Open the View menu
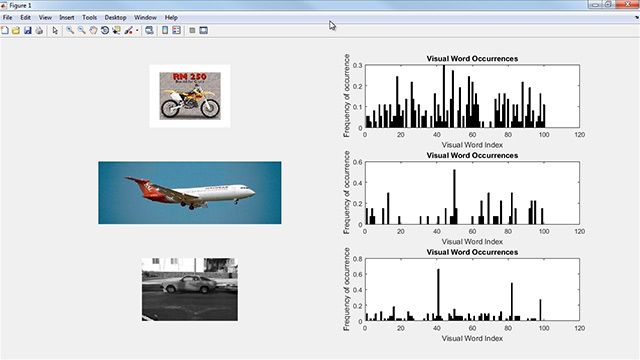 pyautogui.click(x=45, y=18)
